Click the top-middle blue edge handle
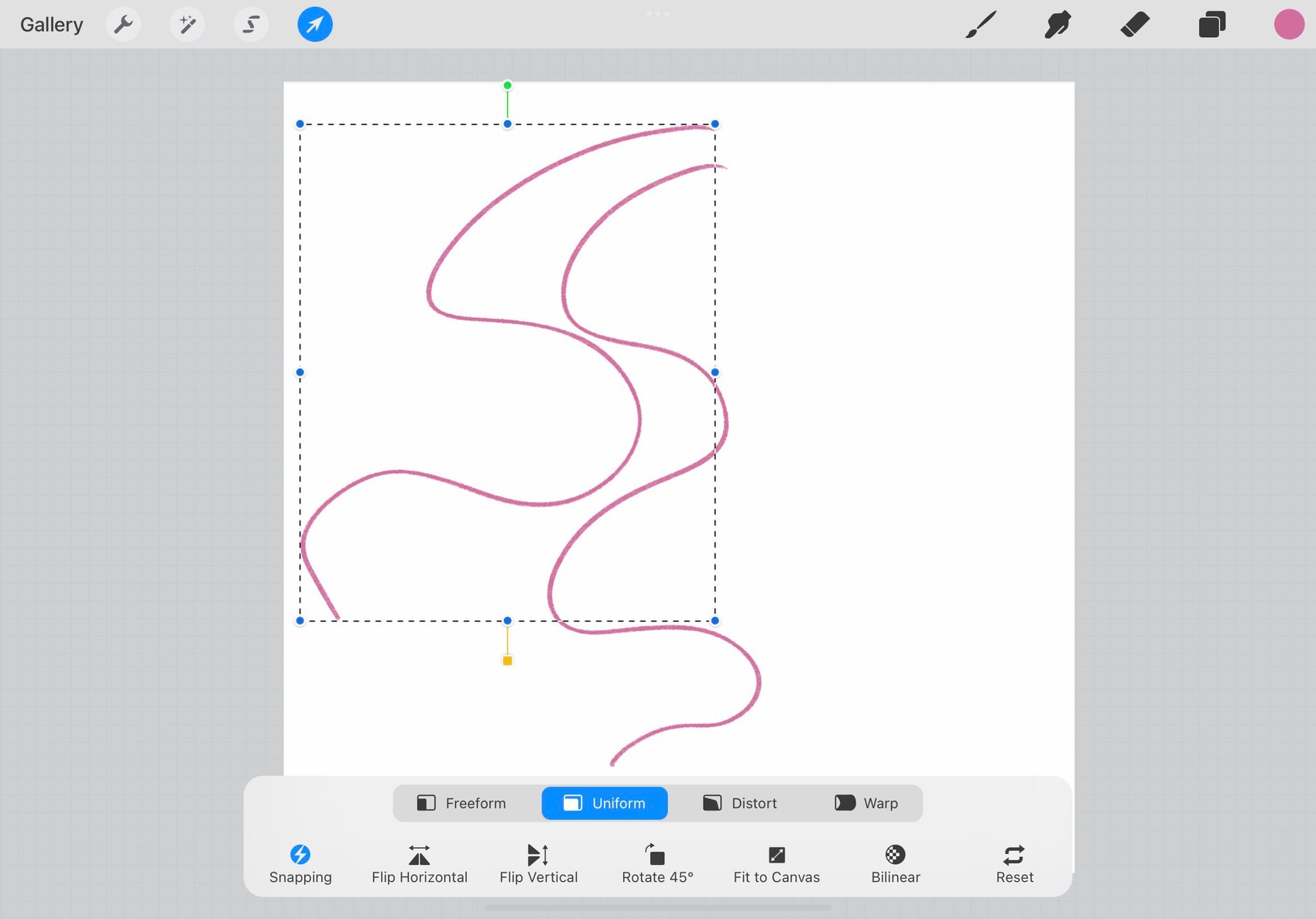This screenshot has height=919, width=1316. point(507,124)
